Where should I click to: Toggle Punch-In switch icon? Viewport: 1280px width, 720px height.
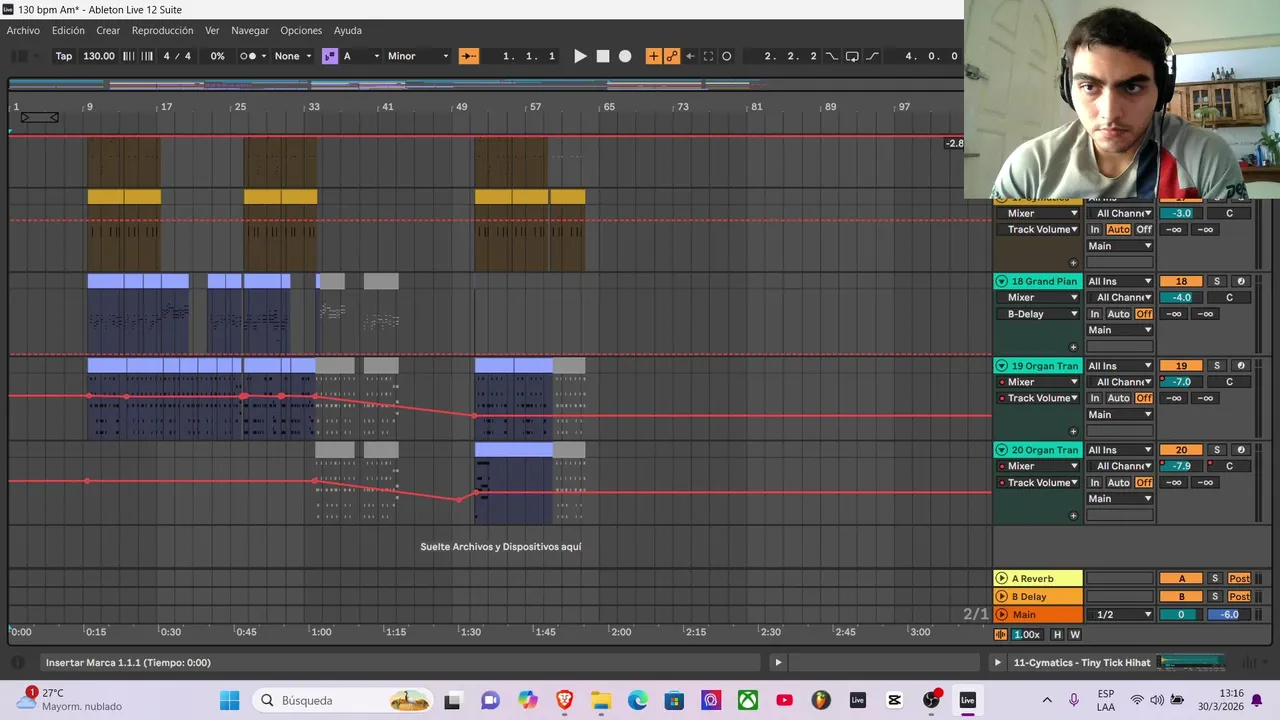[832, 56]
